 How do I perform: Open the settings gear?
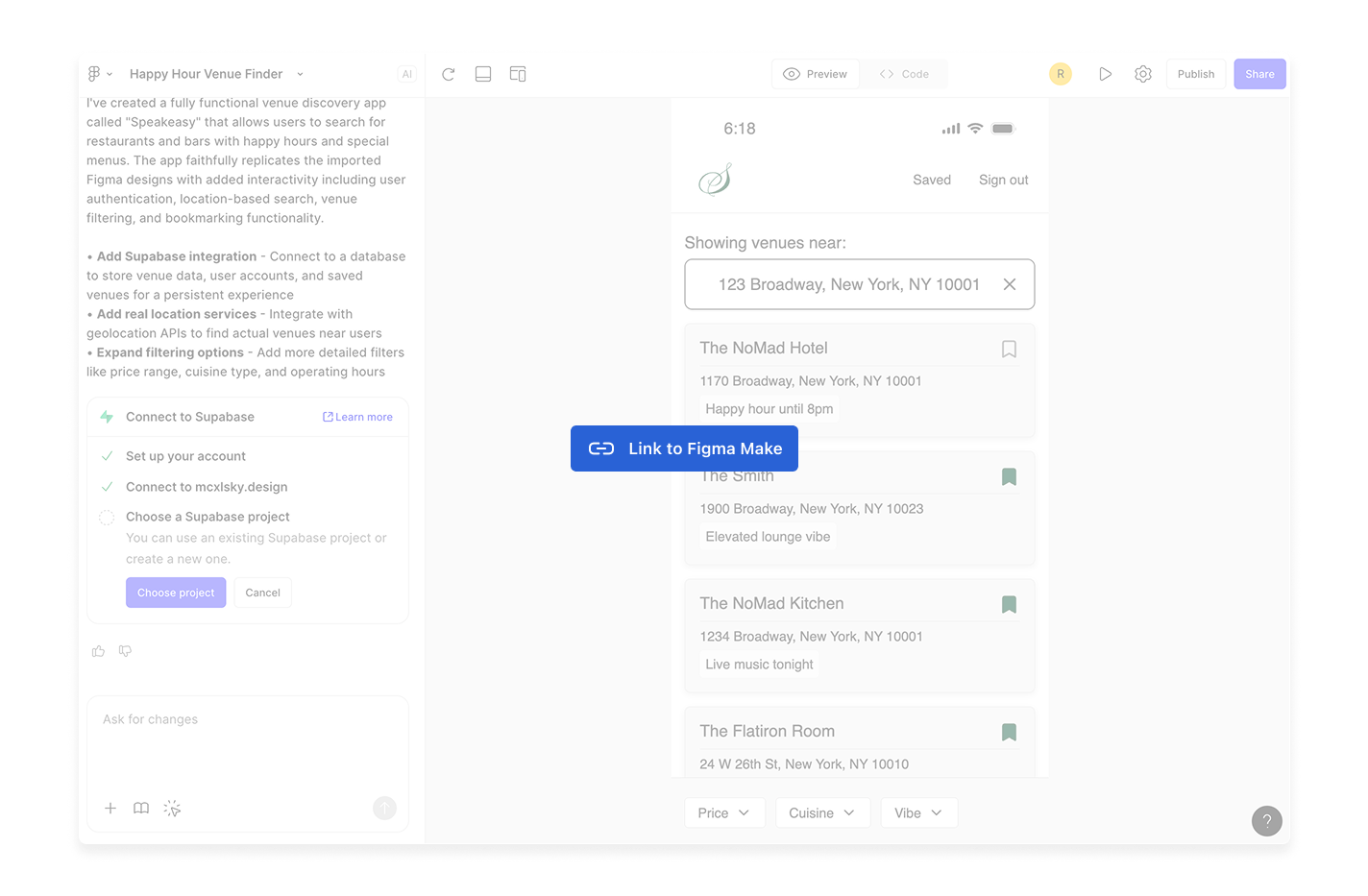pyautogui.click(x=1142, y=73)
